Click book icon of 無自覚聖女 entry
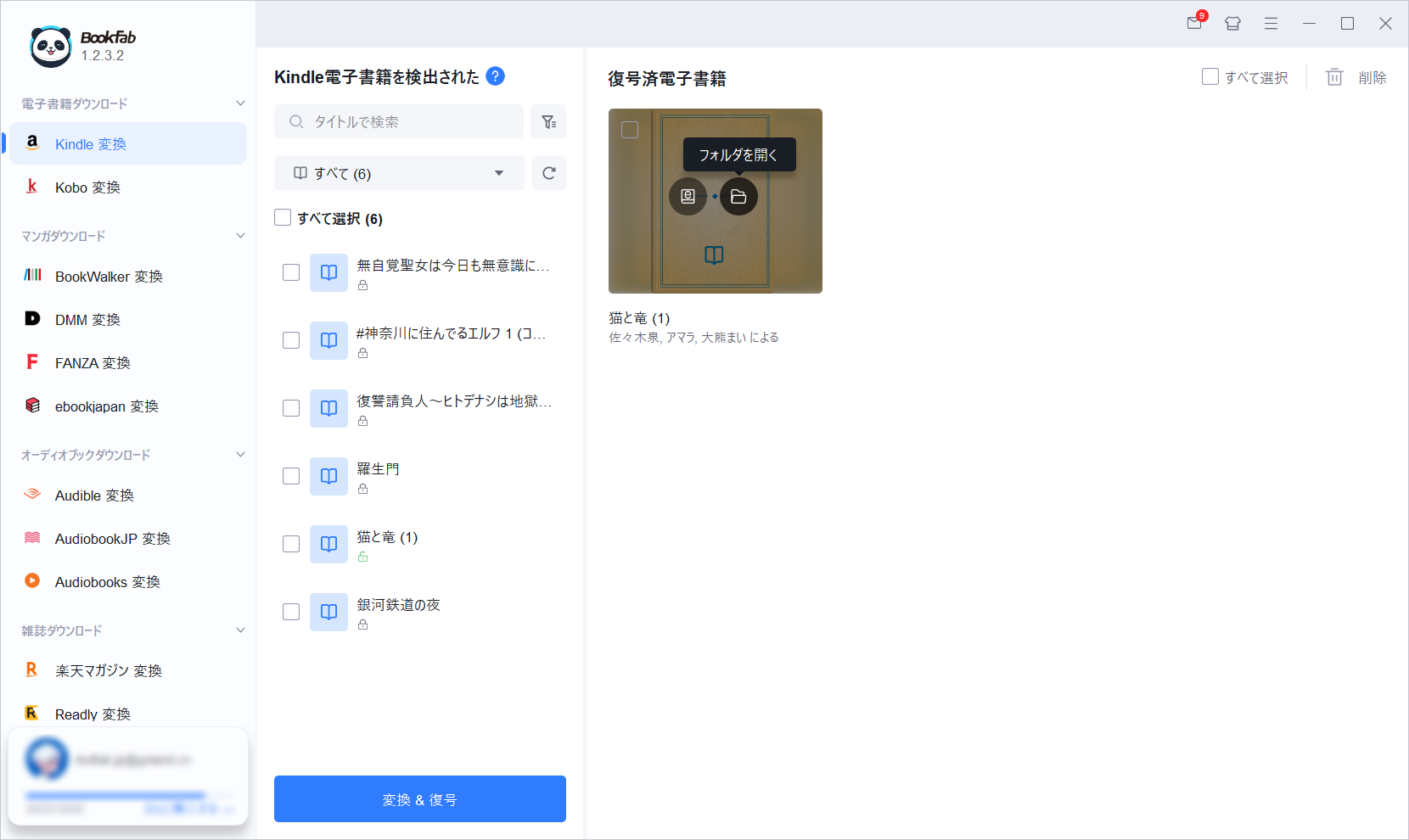 328,272
